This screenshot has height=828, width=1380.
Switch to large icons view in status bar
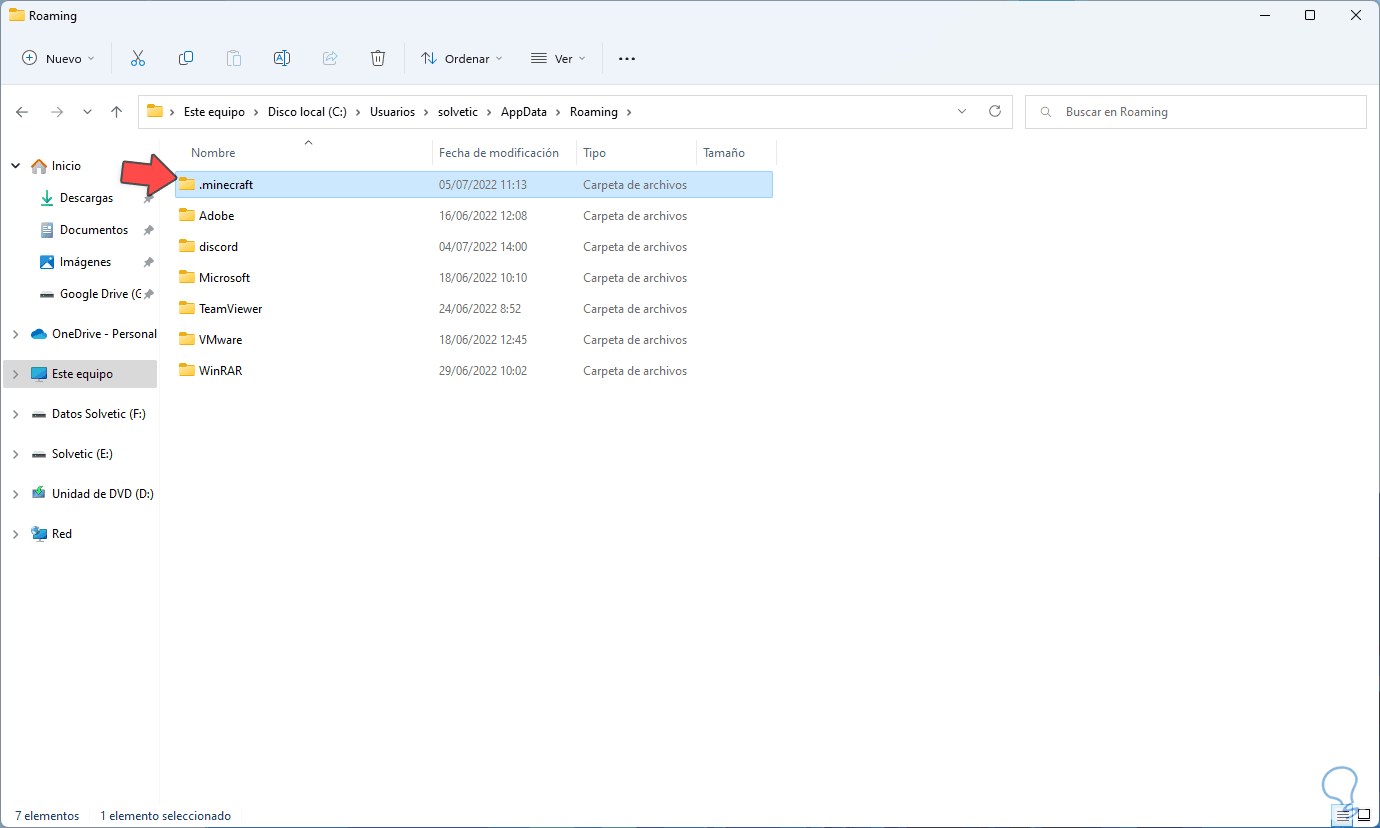point(1363,815)
